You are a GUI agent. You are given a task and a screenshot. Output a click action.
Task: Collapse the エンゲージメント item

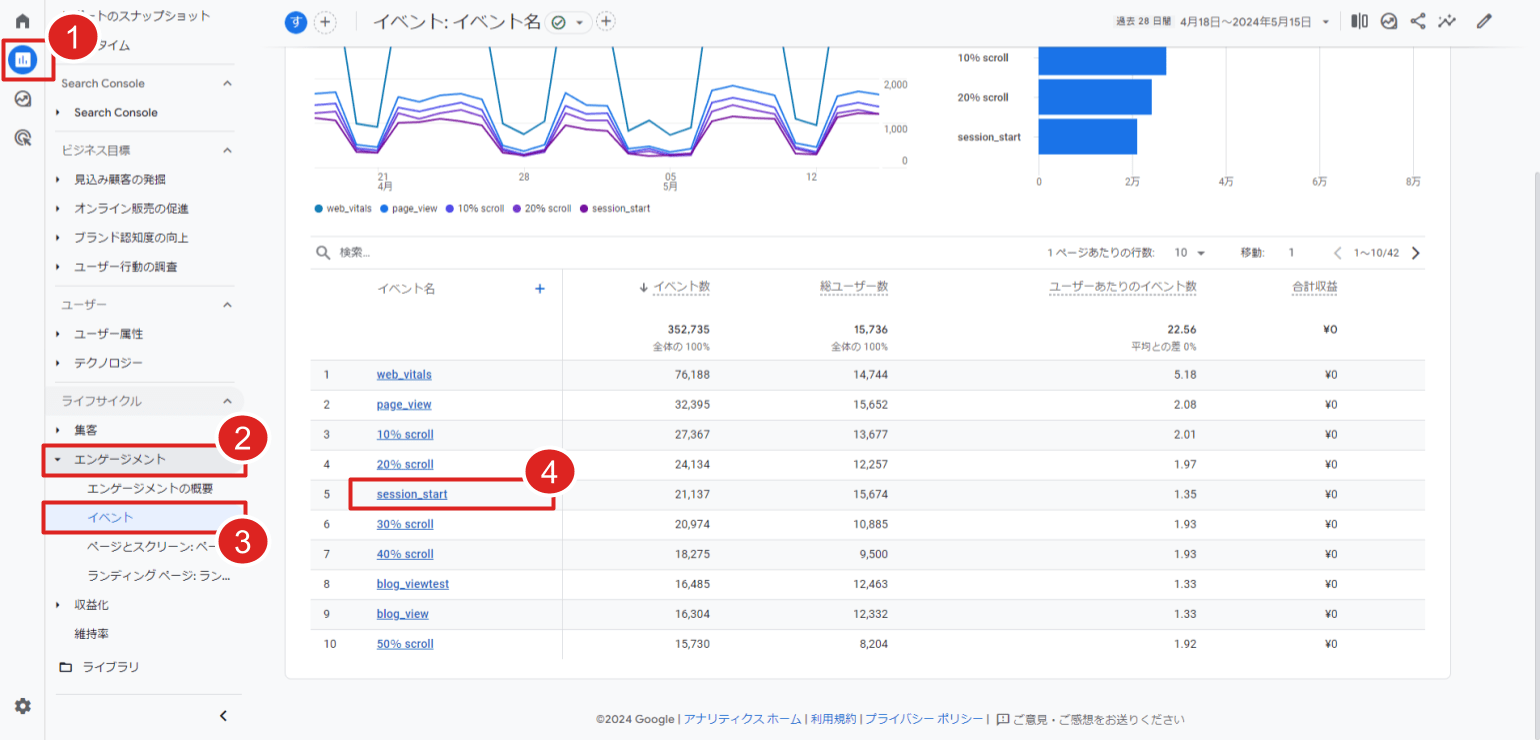[x=57, y=459]
